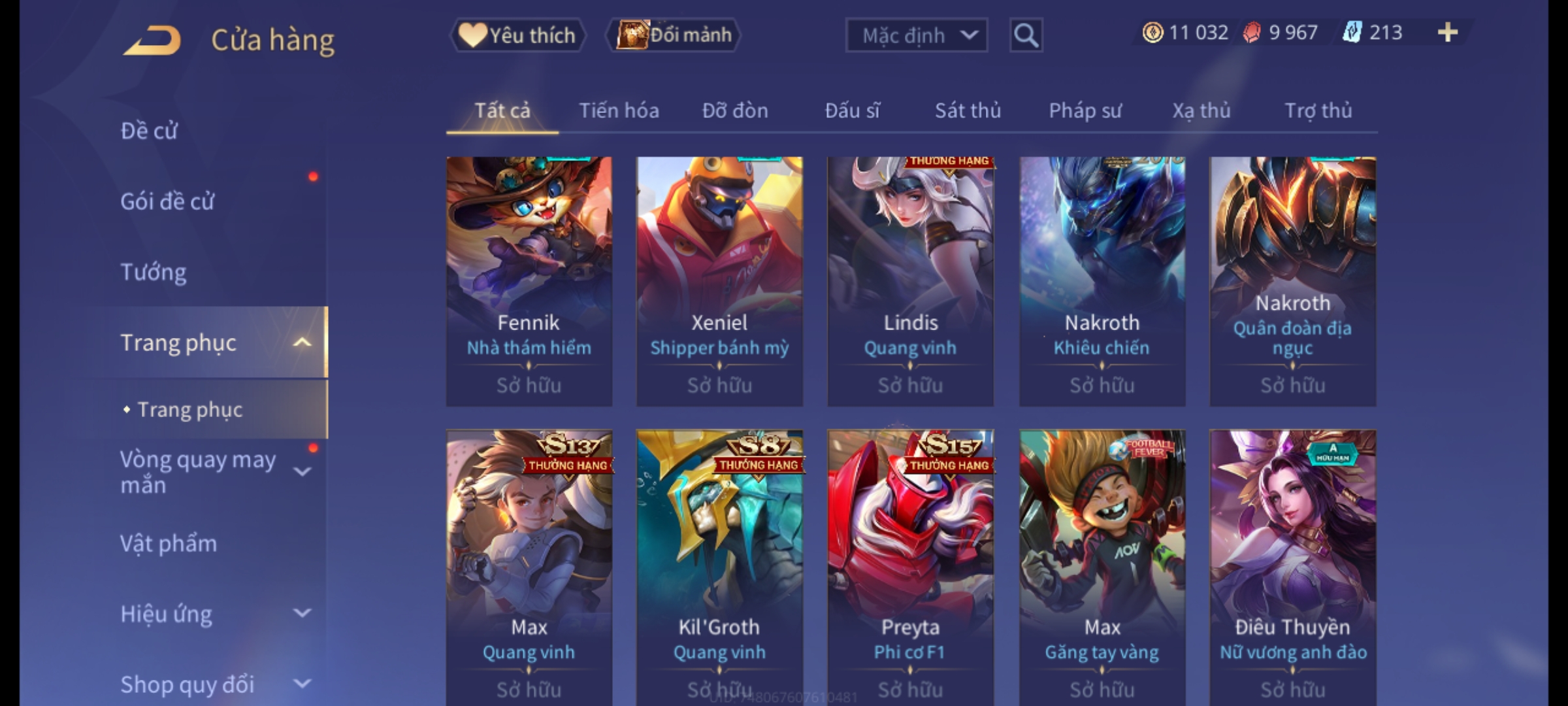Open Tướng in the sidebar

(x=154, y=272)
